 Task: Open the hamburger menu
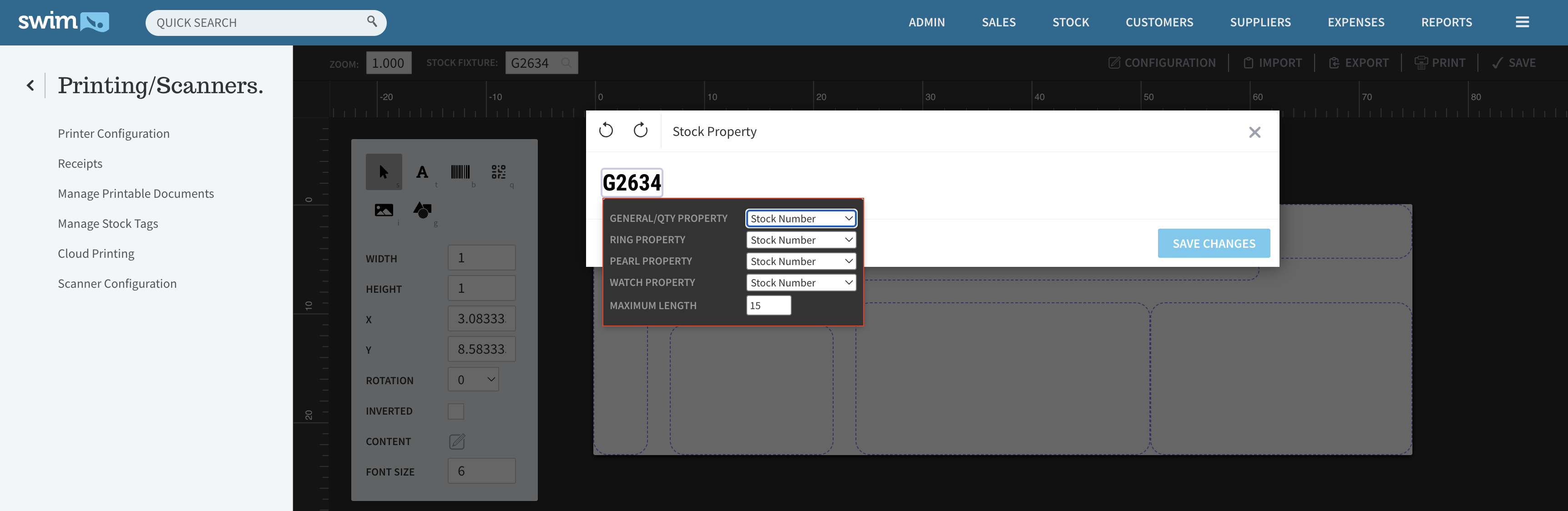(1522, 22)
